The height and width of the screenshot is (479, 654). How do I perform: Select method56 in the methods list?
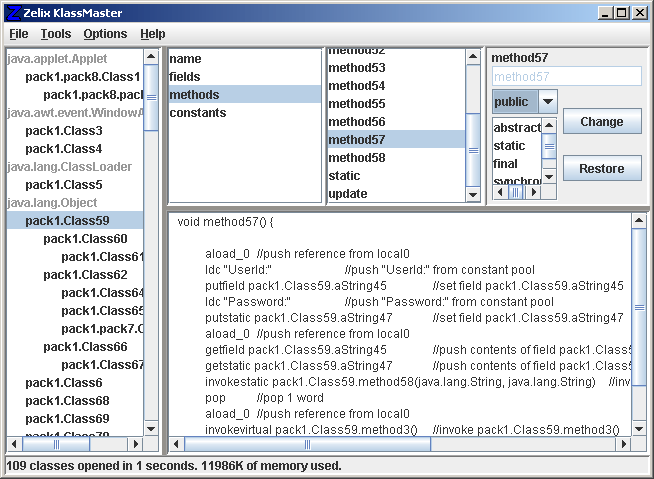(x=396, y=121)
